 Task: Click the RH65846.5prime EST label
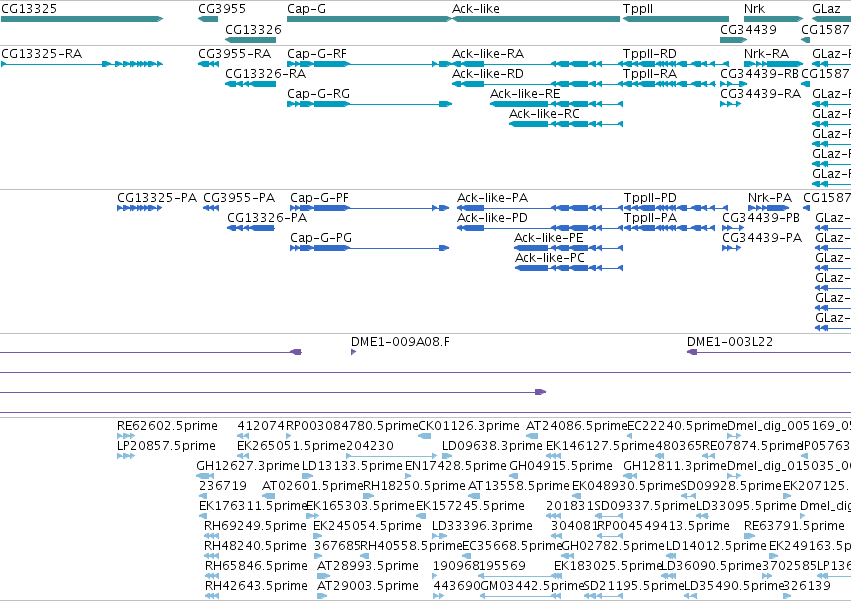[x=256, y=566]
